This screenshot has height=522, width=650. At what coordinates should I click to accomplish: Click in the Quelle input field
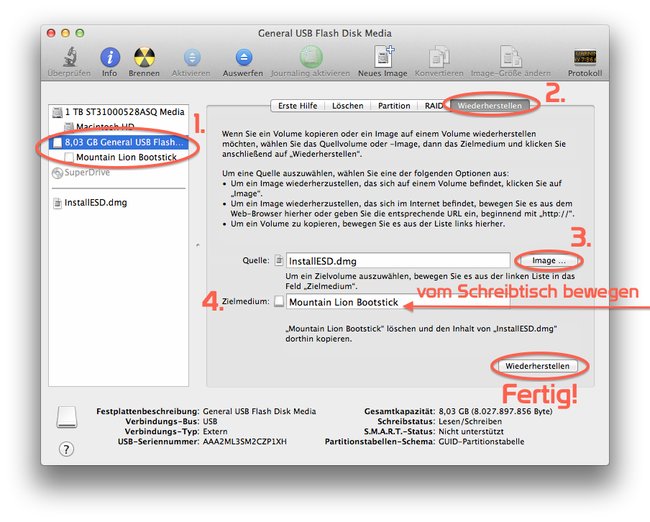pos(398,261)
